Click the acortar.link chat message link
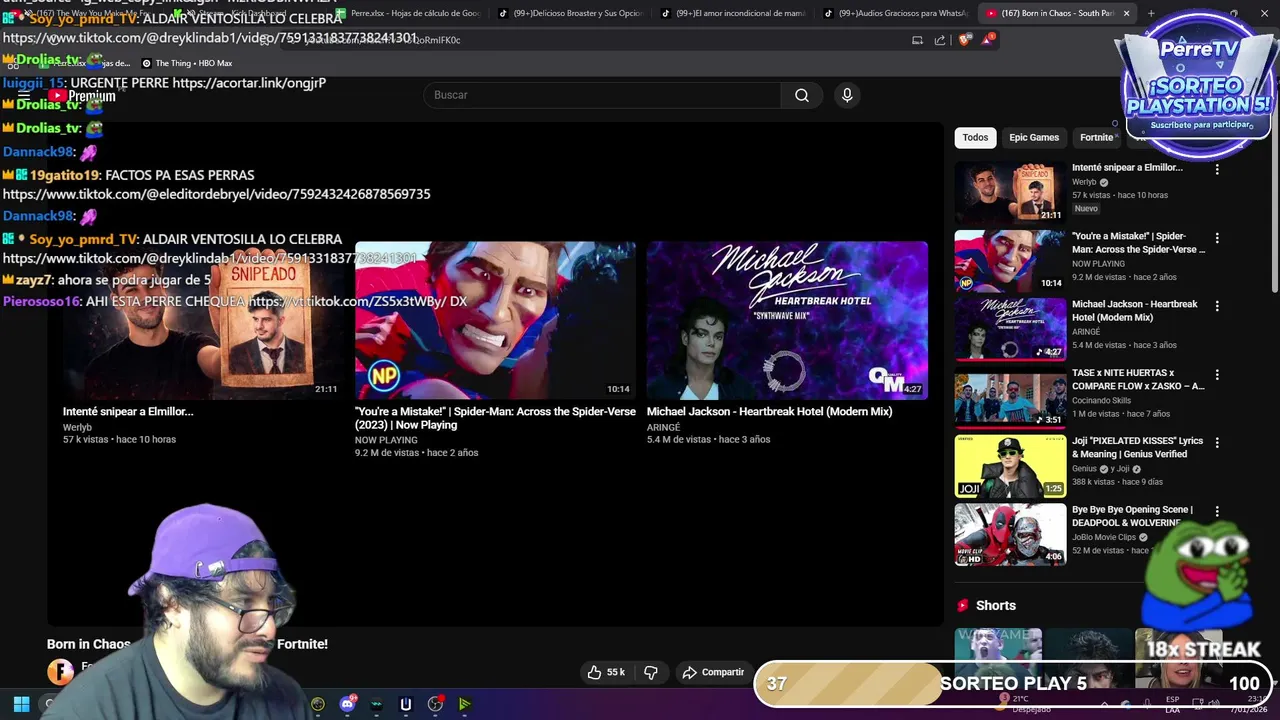Viewport: 1280px width, 720px height. 249,83
